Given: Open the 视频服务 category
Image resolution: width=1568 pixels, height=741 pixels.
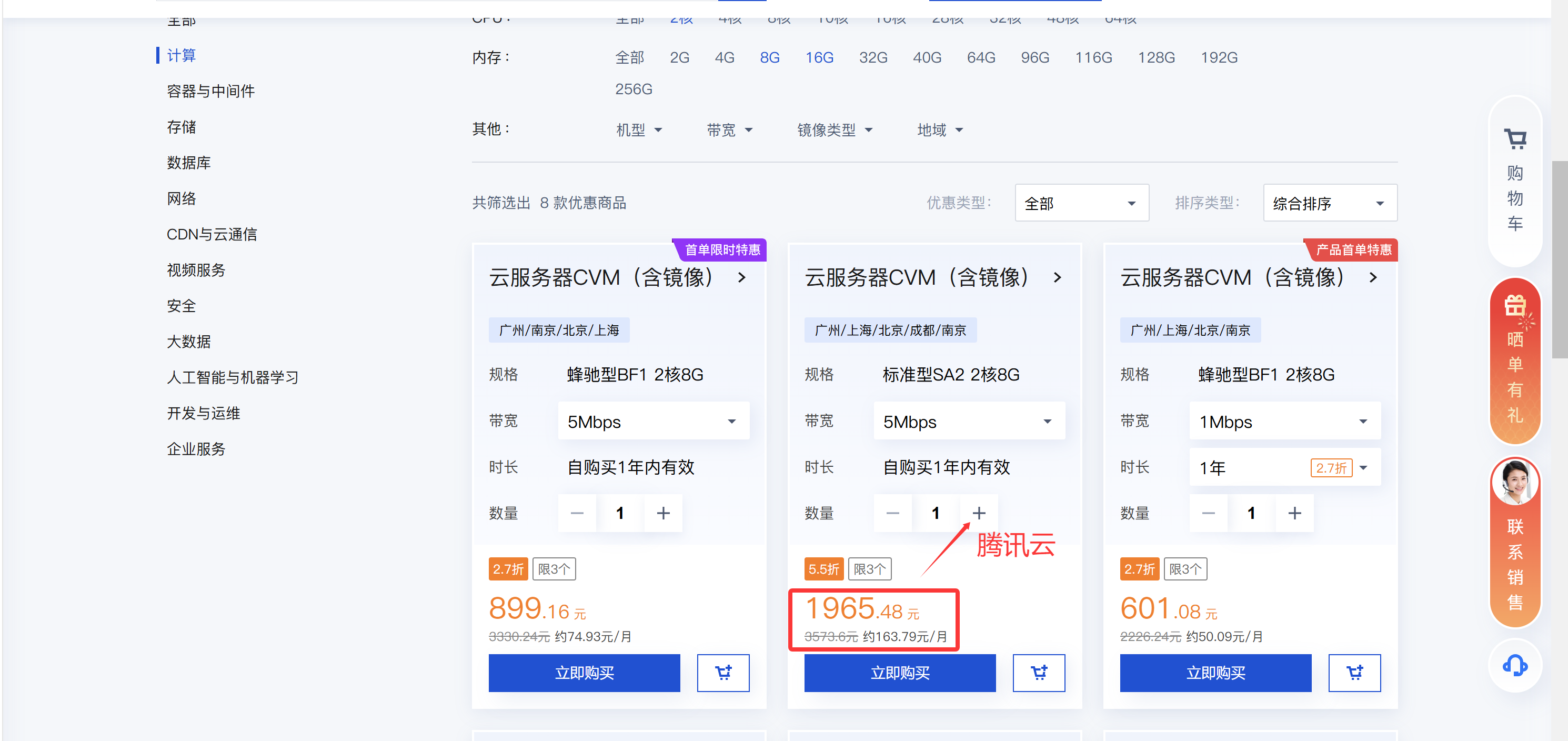Looking at the screenshot, I should click(x=196, y=271).
